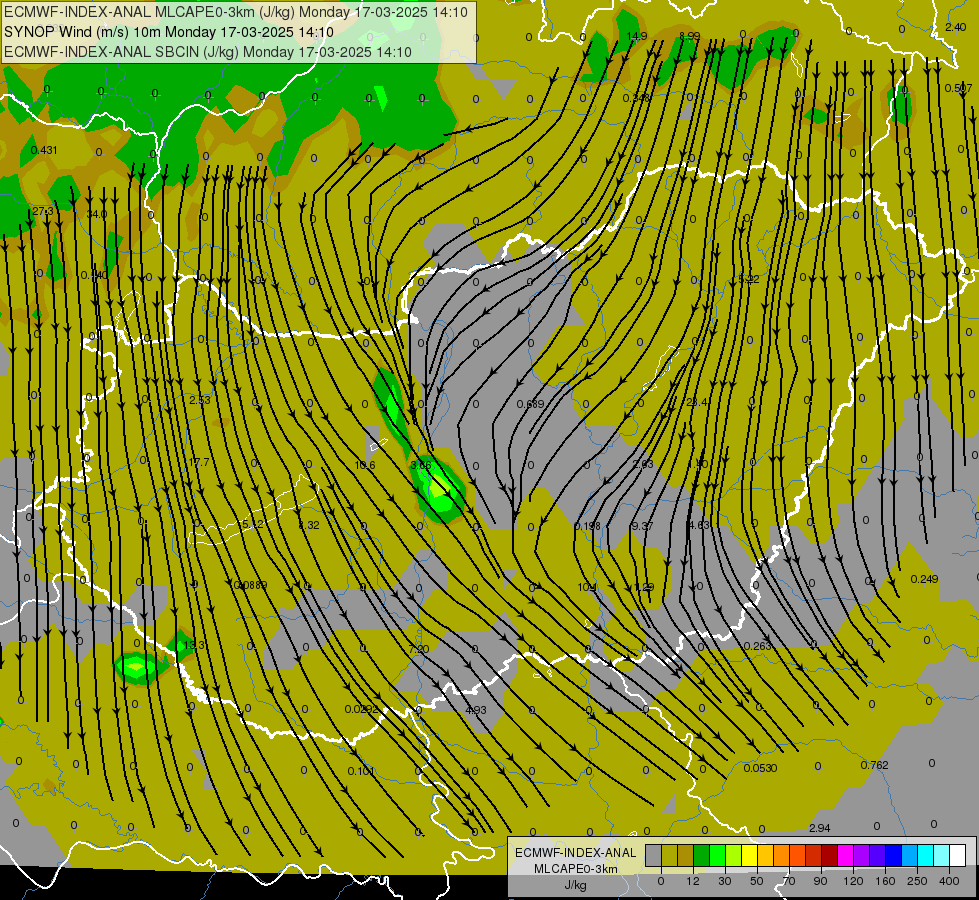Click the map value 3.66

click(421, 465)
